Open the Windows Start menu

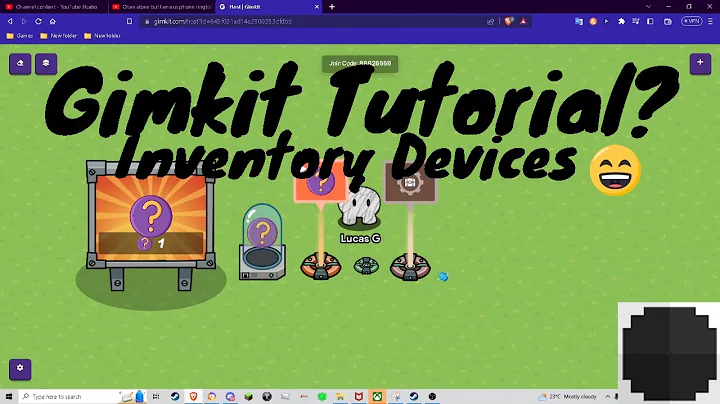point(9,396)
